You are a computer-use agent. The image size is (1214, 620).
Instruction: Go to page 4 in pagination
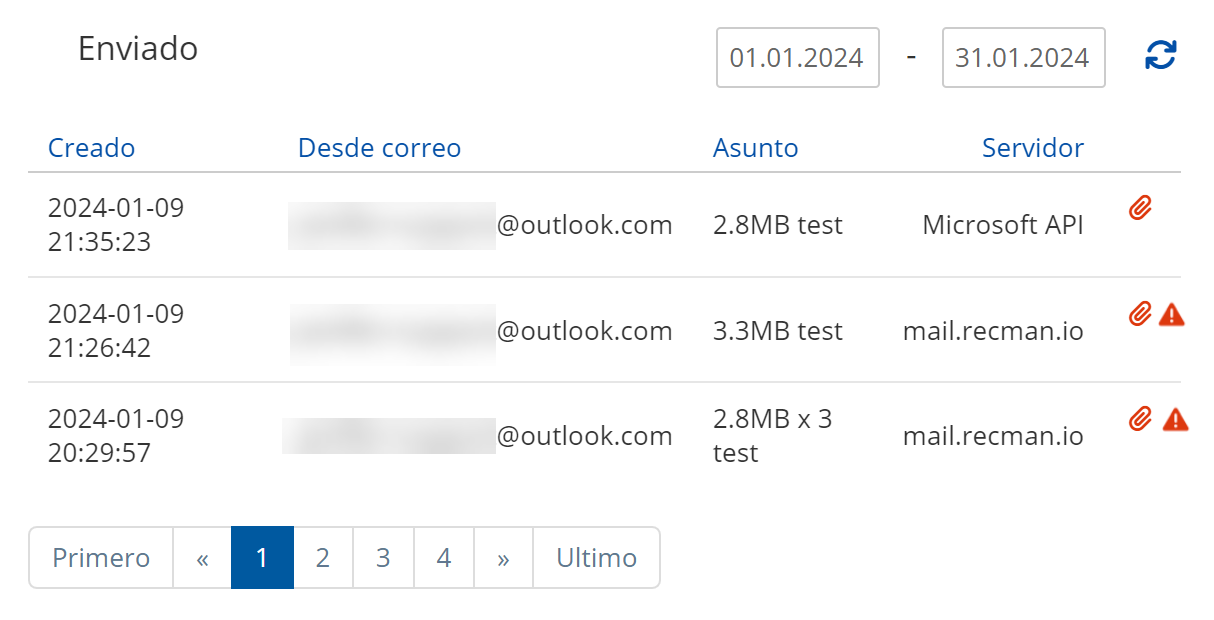pyautogui.click(x=444, y=557)
